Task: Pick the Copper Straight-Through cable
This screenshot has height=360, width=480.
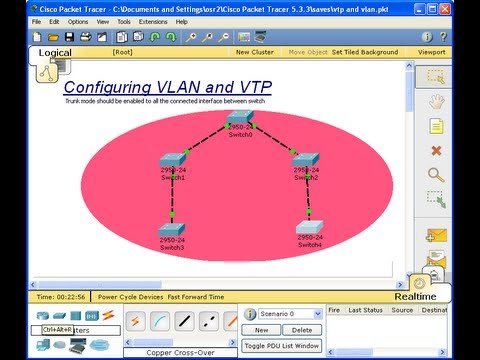Action: (x=184, y=321)
